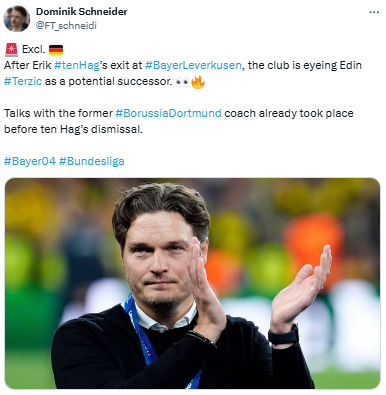The width and height of the screenshot is (386, 395).
Task: Click the eyes emoji after successor
Action: [182, 82]
